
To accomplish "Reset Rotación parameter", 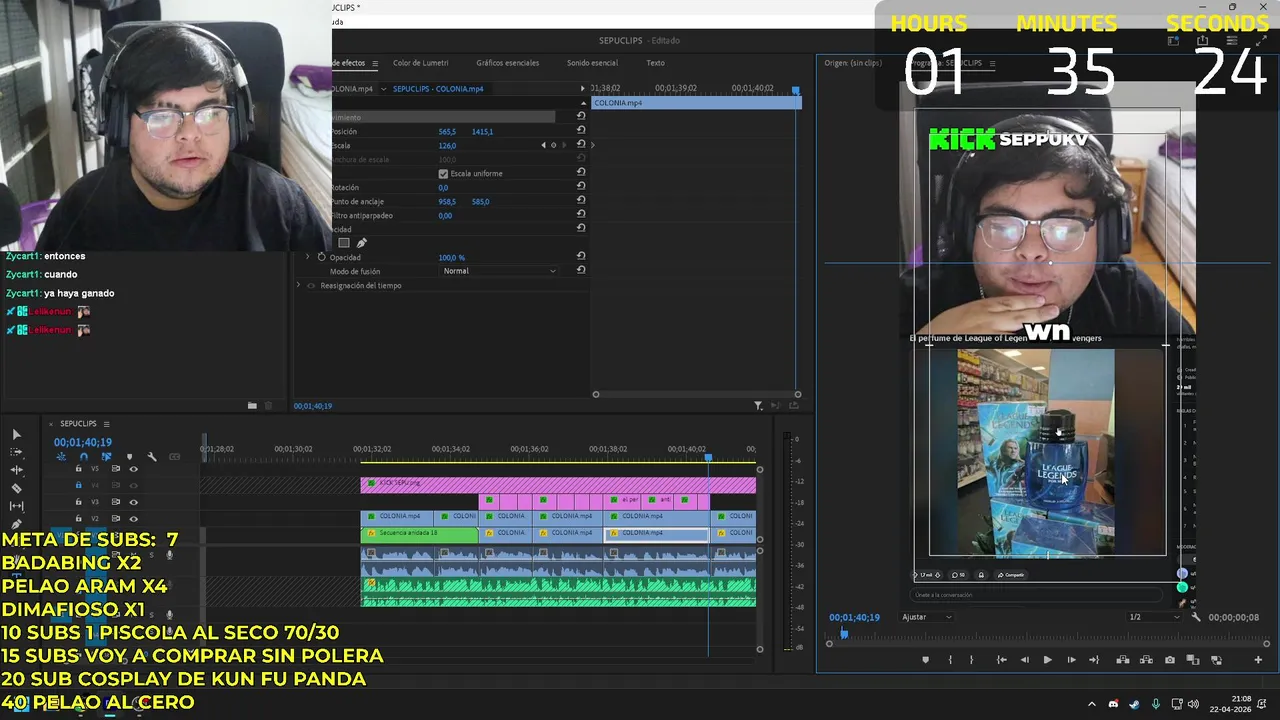I will click(x=581, y=187).
